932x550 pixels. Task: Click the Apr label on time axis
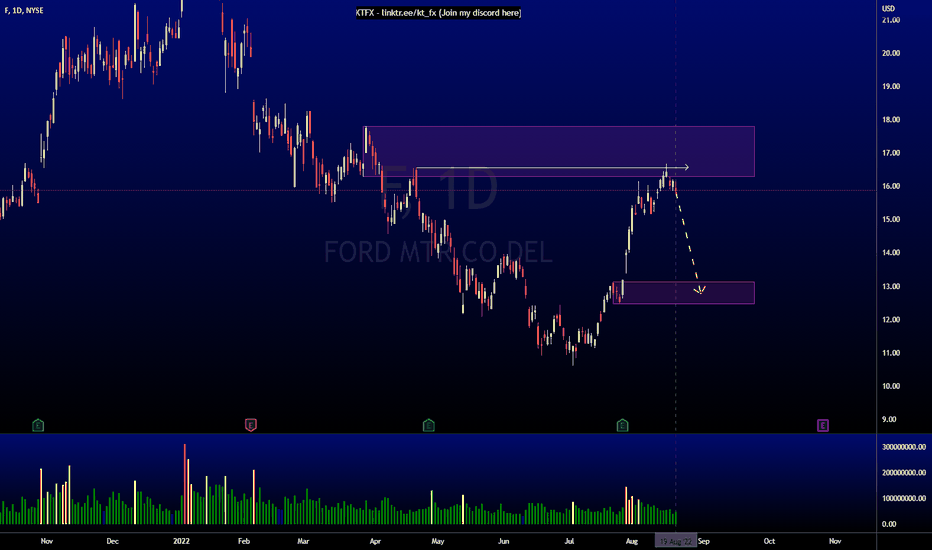click(375, 541)
